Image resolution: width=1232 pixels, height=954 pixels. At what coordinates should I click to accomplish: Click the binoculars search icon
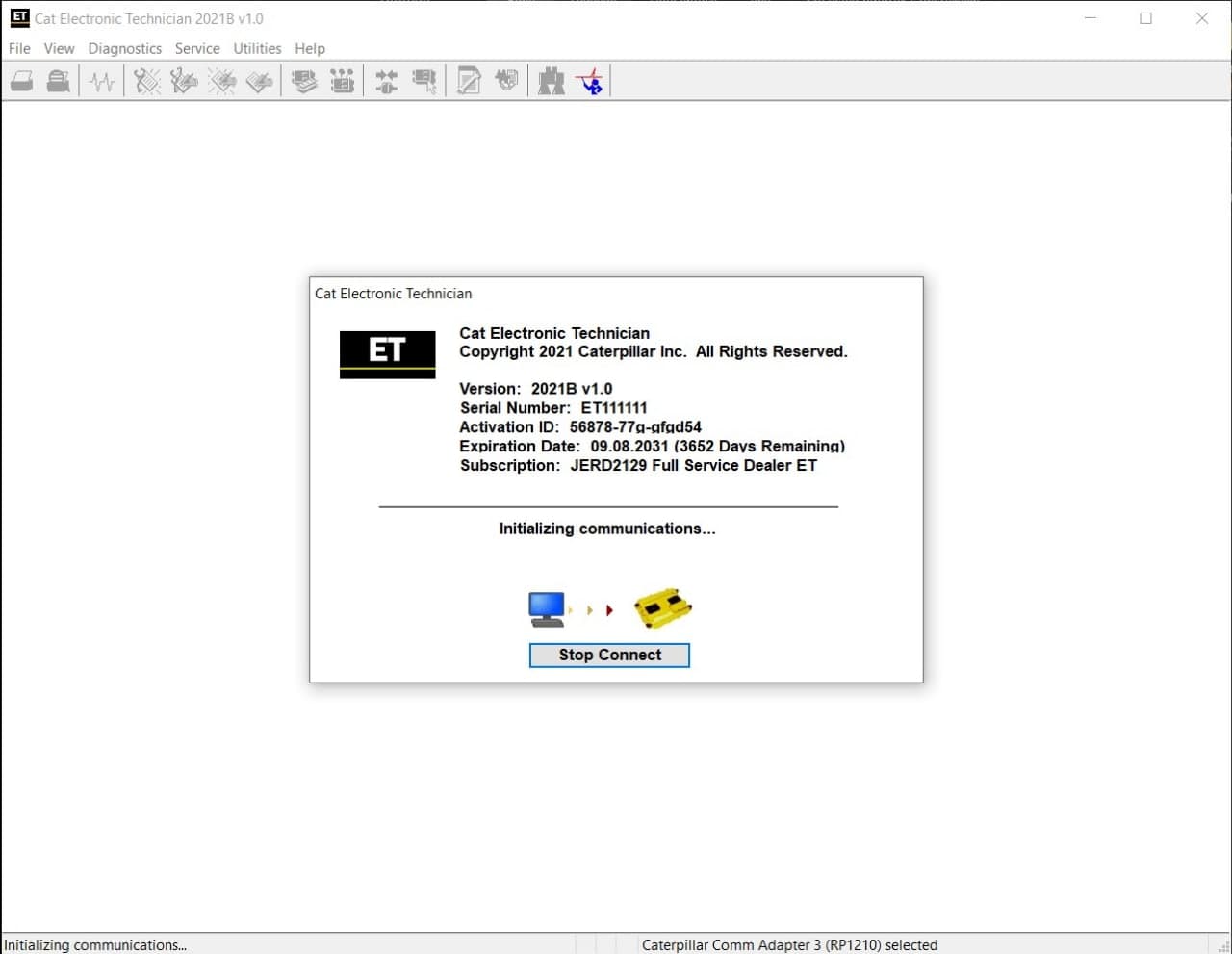pos(550,81)
